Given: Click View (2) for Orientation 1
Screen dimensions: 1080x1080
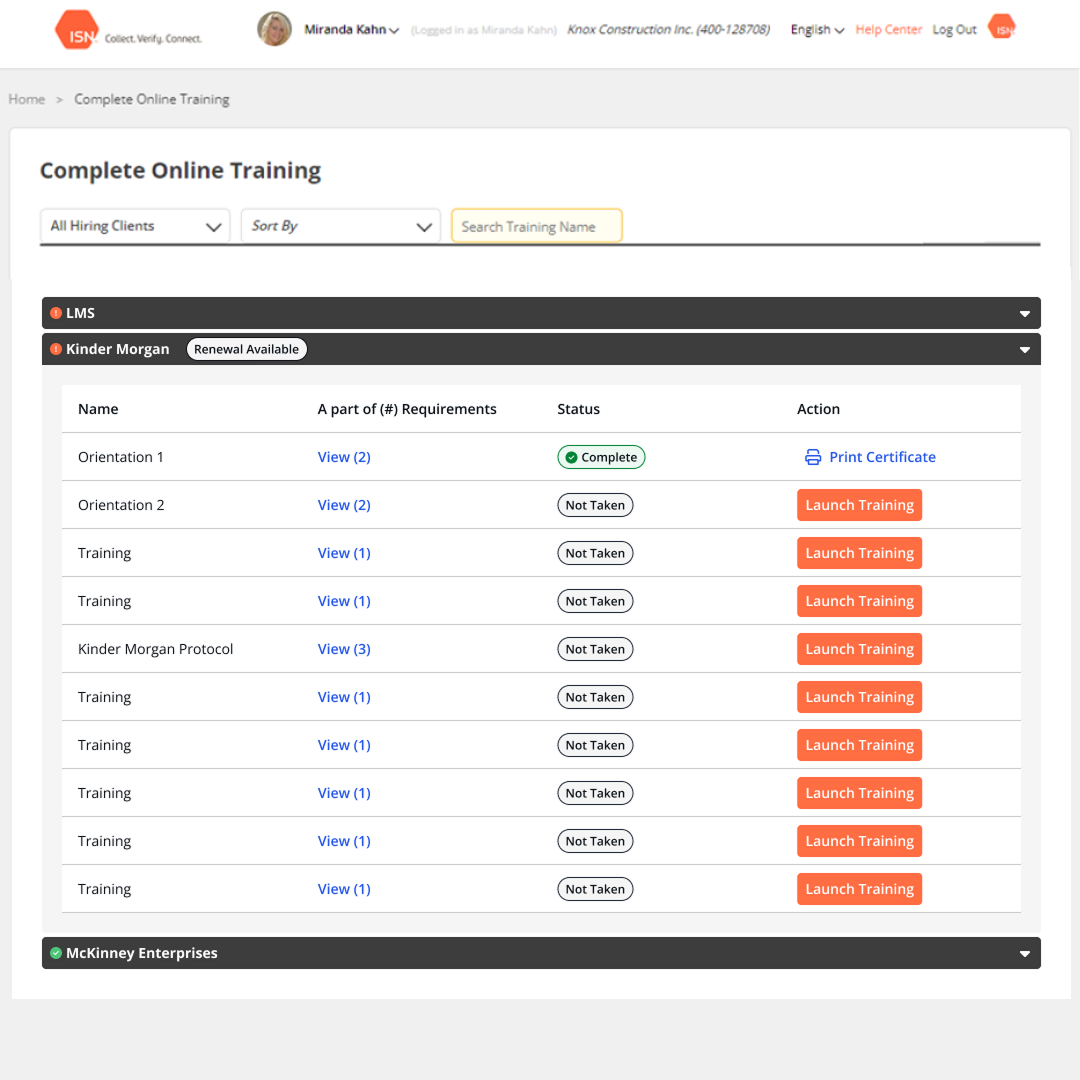Looking at the screenshot, I should (344, 457).
